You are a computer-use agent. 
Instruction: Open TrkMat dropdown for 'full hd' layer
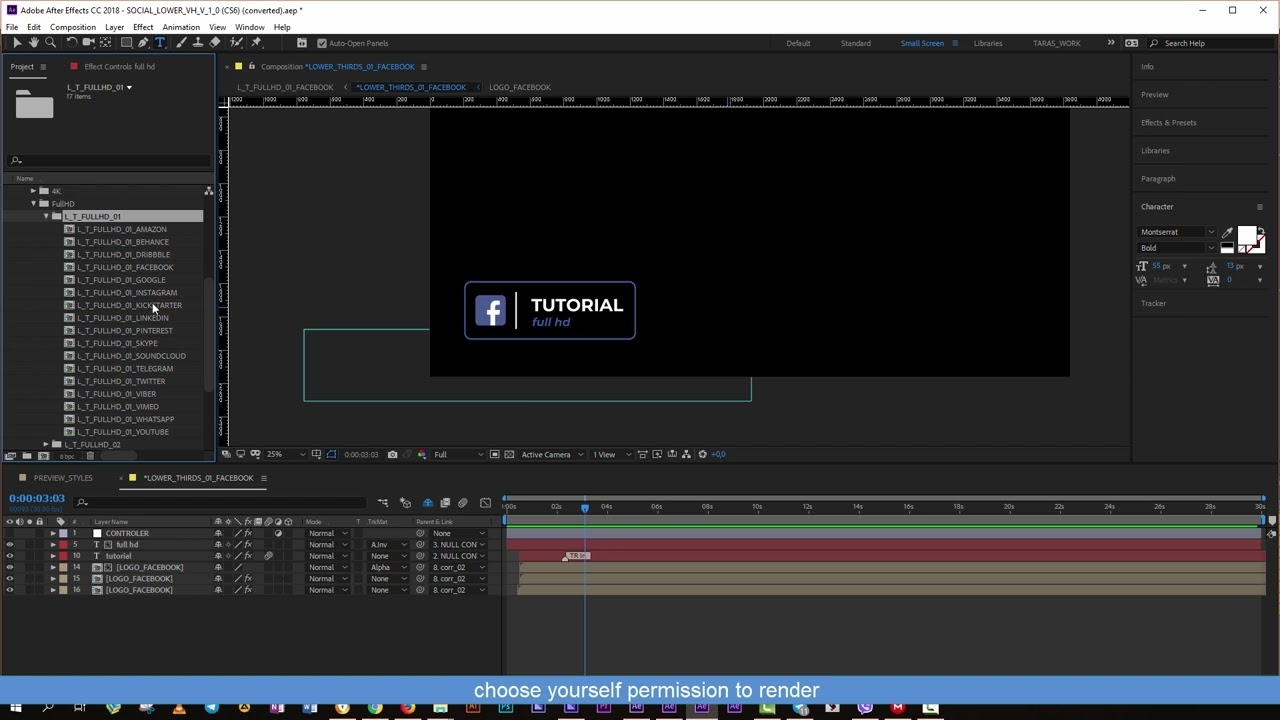pos(388,545)
